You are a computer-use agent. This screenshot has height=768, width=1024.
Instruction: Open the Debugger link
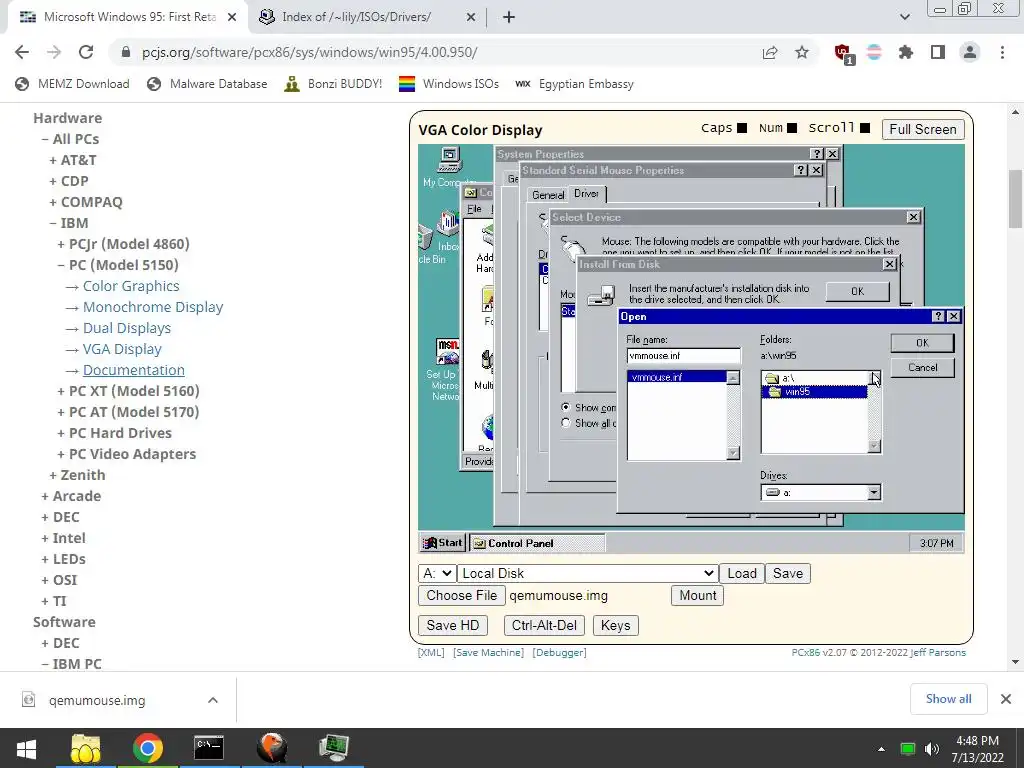(x=560, y=652)
